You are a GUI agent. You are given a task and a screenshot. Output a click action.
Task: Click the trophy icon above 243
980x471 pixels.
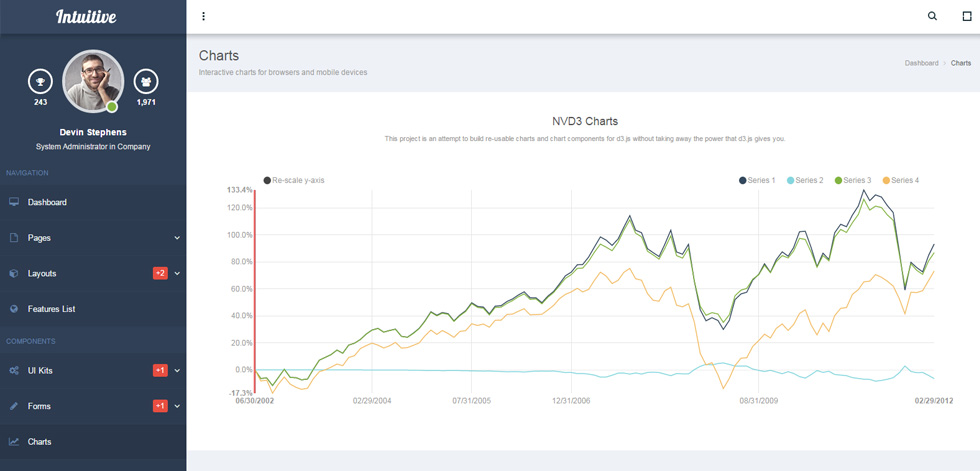coord(41,81)
